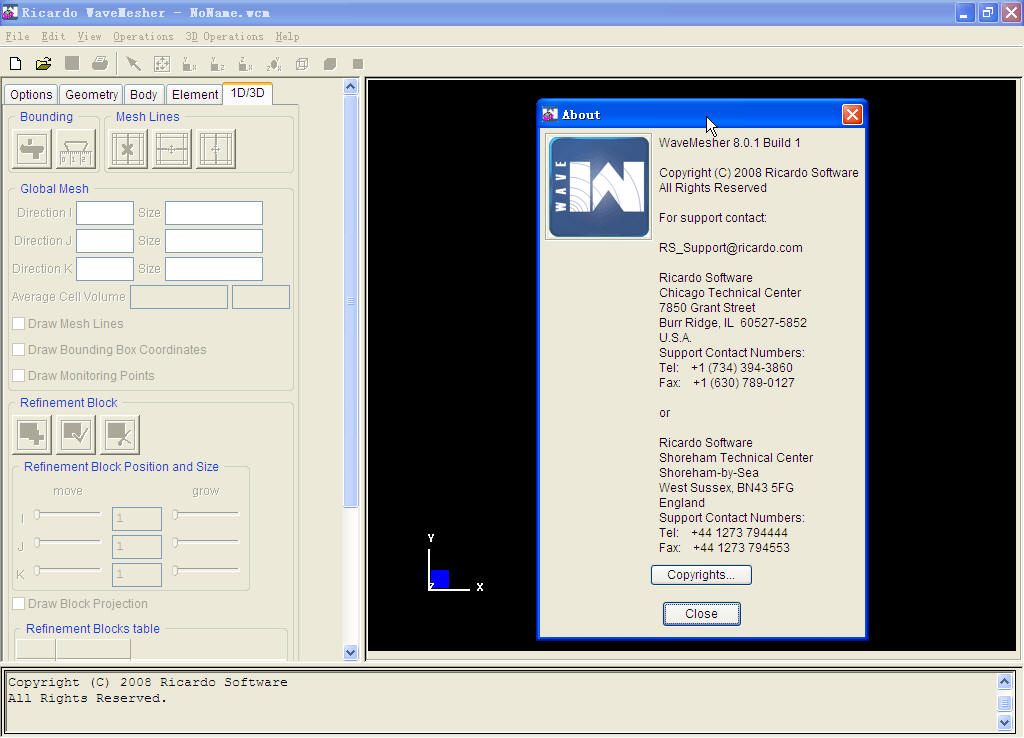Switch to the Geometry tab
The height and width of the screenshot is (738, 1024).
(x=91, y=95)
